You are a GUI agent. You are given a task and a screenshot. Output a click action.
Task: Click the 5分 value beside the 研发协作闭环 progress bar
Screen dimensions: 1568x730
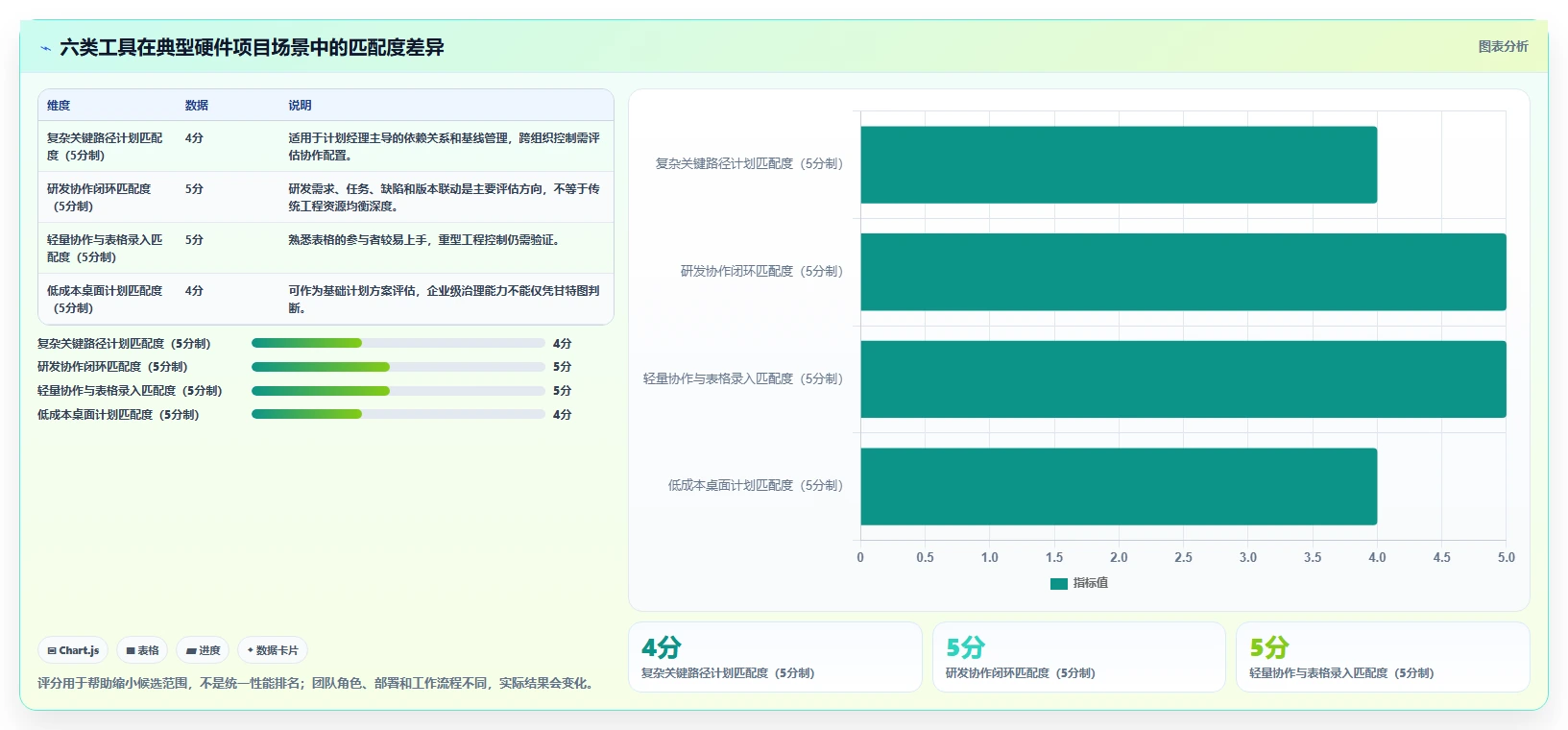(x=562, y=367)
